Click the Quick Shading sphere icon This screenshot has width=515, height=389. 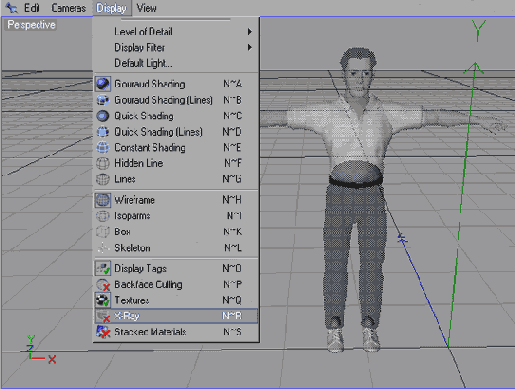[103, 116]
